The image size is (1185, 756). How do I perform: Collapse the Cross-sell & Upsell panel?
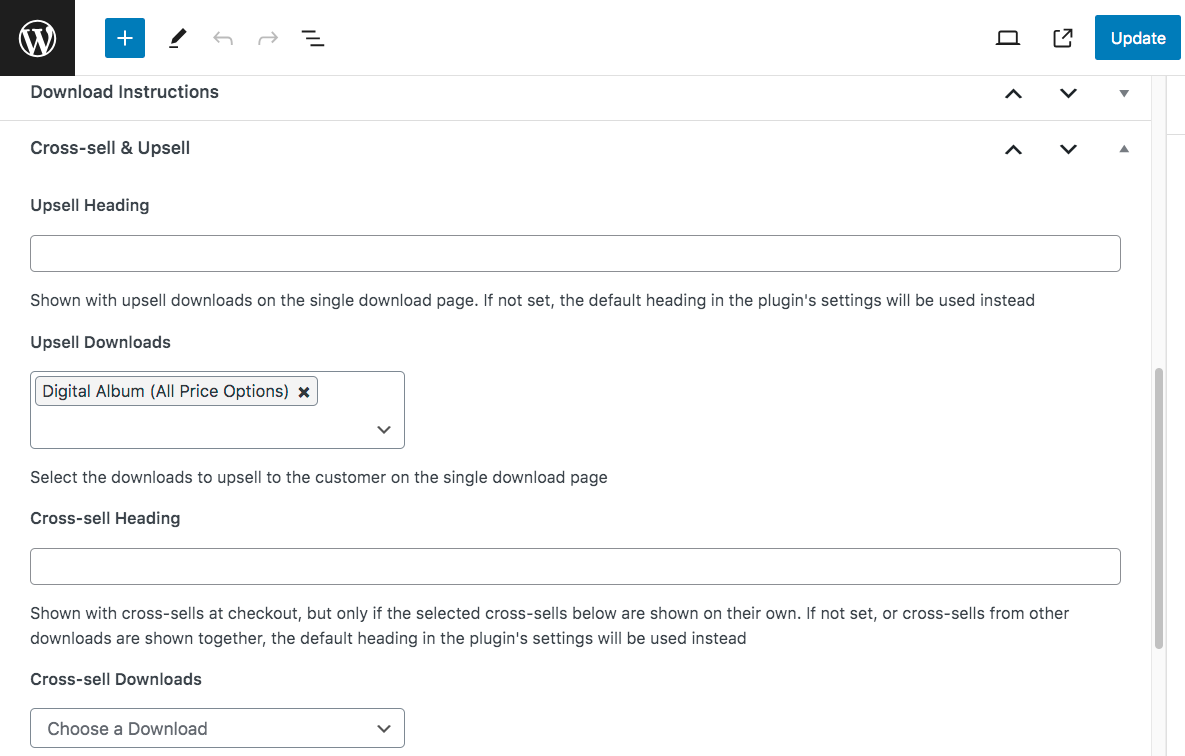click(x=1123, y=148)
